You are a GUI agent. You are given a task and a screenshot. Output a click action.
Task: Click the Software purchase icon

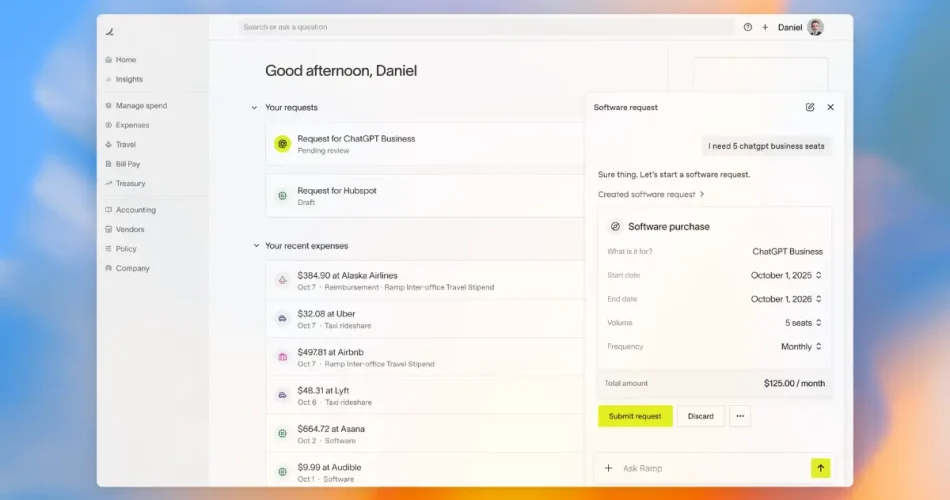(x=615, y=227)
